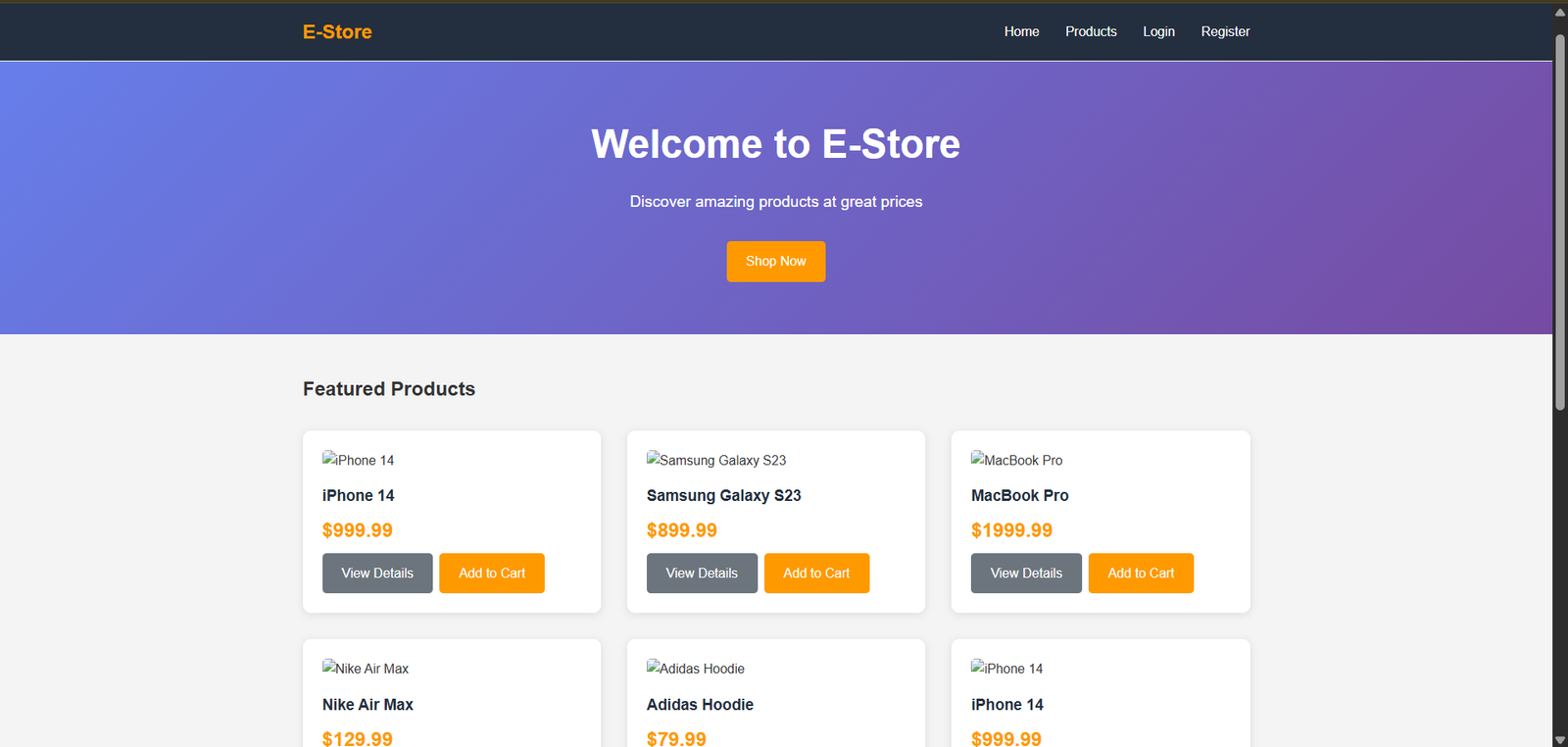This screenshot has height=747, width=1568.
Task: Click the vertical scrollbar thumb
Action: 1560,222
